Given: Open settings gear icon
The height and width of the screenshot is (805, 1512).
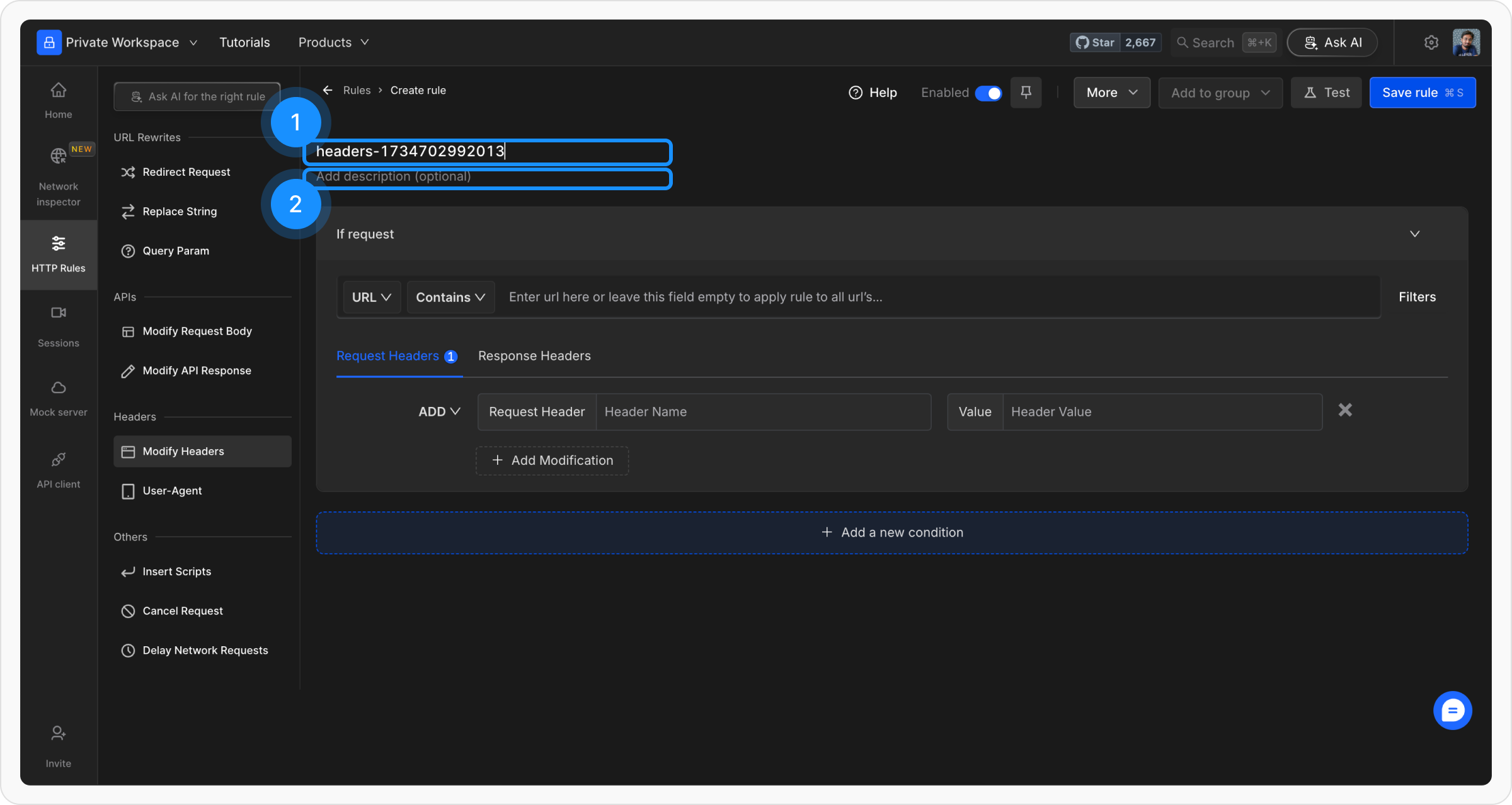Looking at the screenshot, I should point(1431,42).
